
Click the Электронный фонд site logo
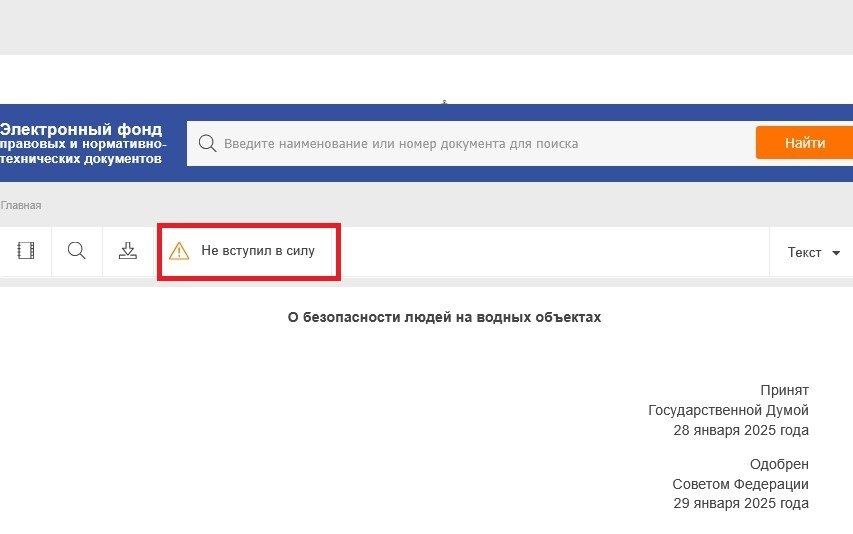(x=81, y=130)
